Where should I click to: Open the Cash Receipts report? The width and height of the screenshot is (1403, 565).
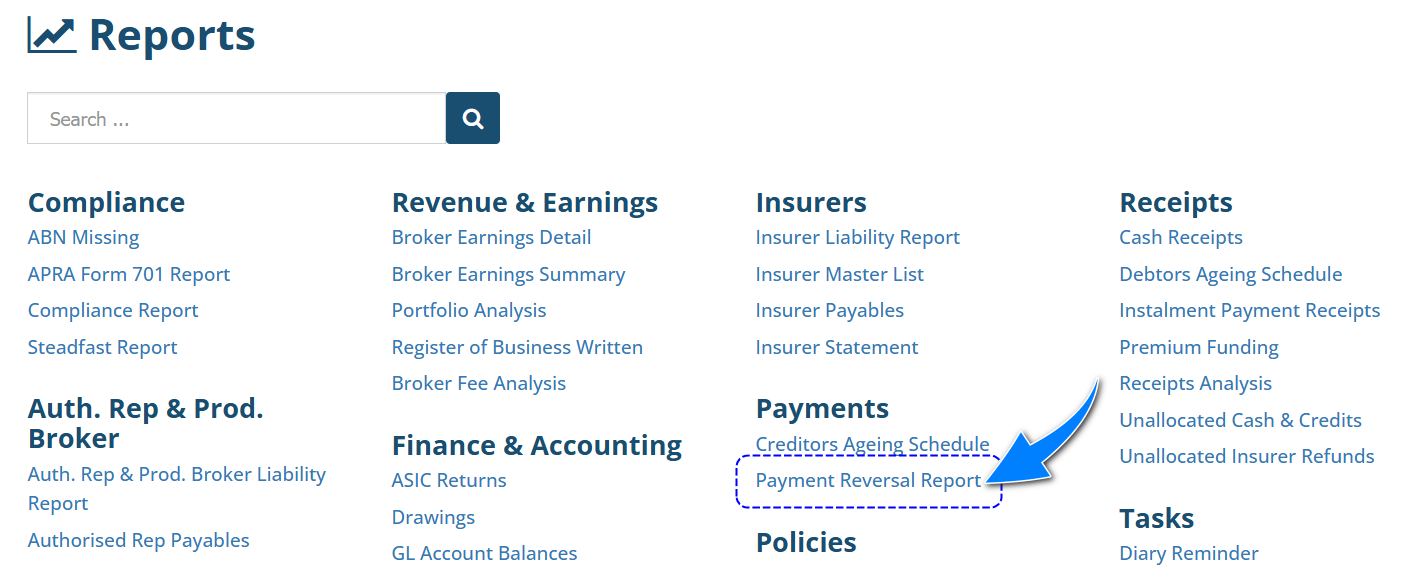(x=1181, y=238)
